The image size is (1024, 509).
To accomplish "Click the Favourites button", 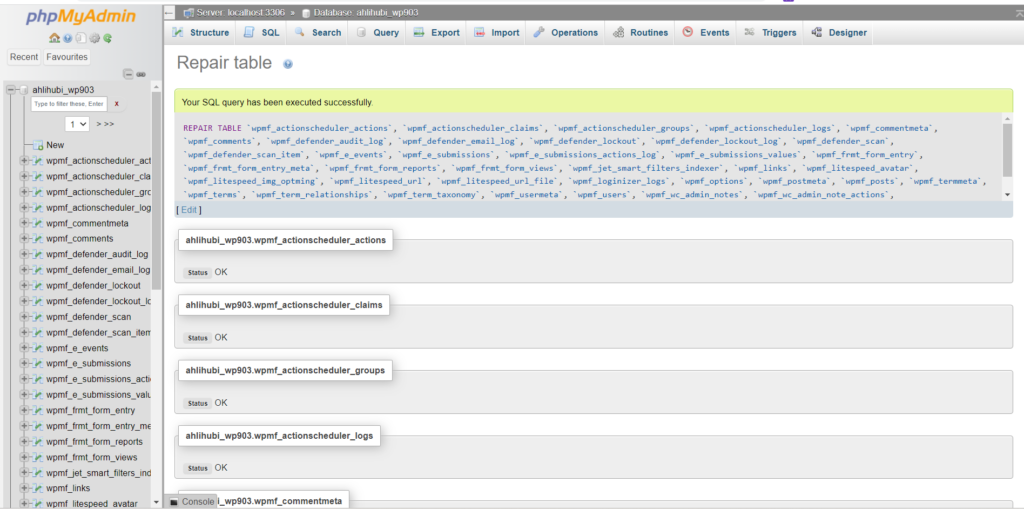I will pyautogui.click(x=67, y=57).
